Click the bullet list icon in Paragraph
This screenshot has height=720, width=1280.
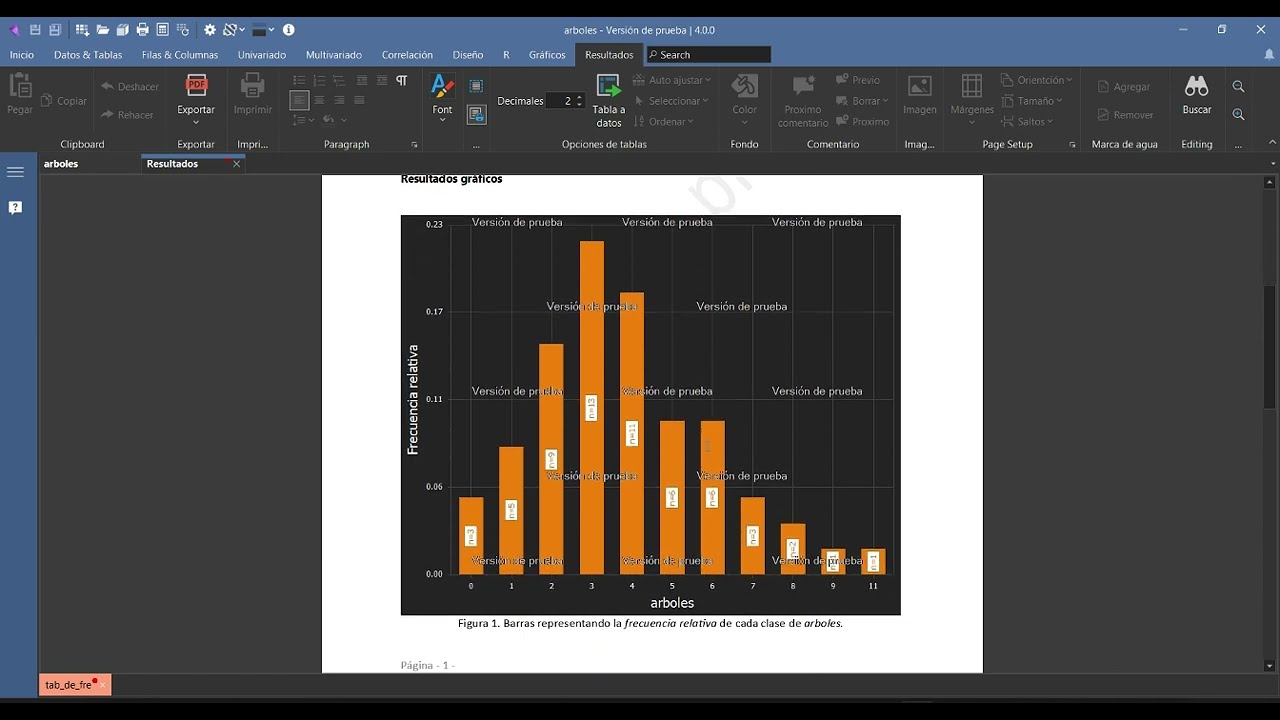pyautogui.click(x=299, y=80)
